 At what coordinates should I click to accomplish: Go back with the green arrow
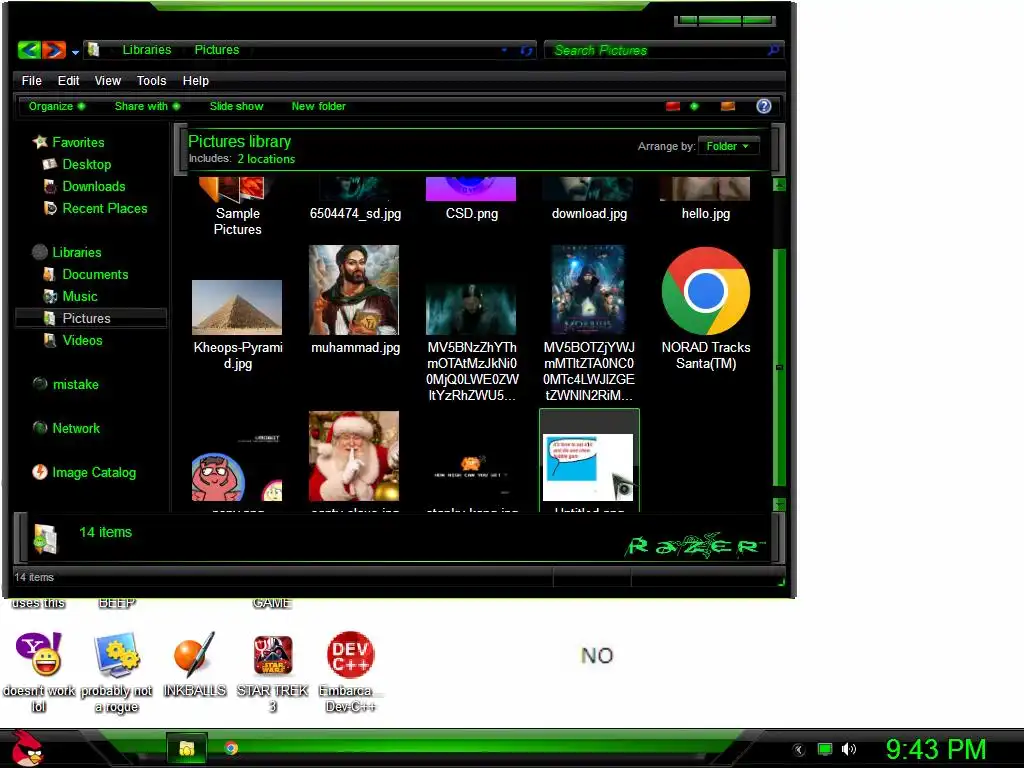(29, 50)
